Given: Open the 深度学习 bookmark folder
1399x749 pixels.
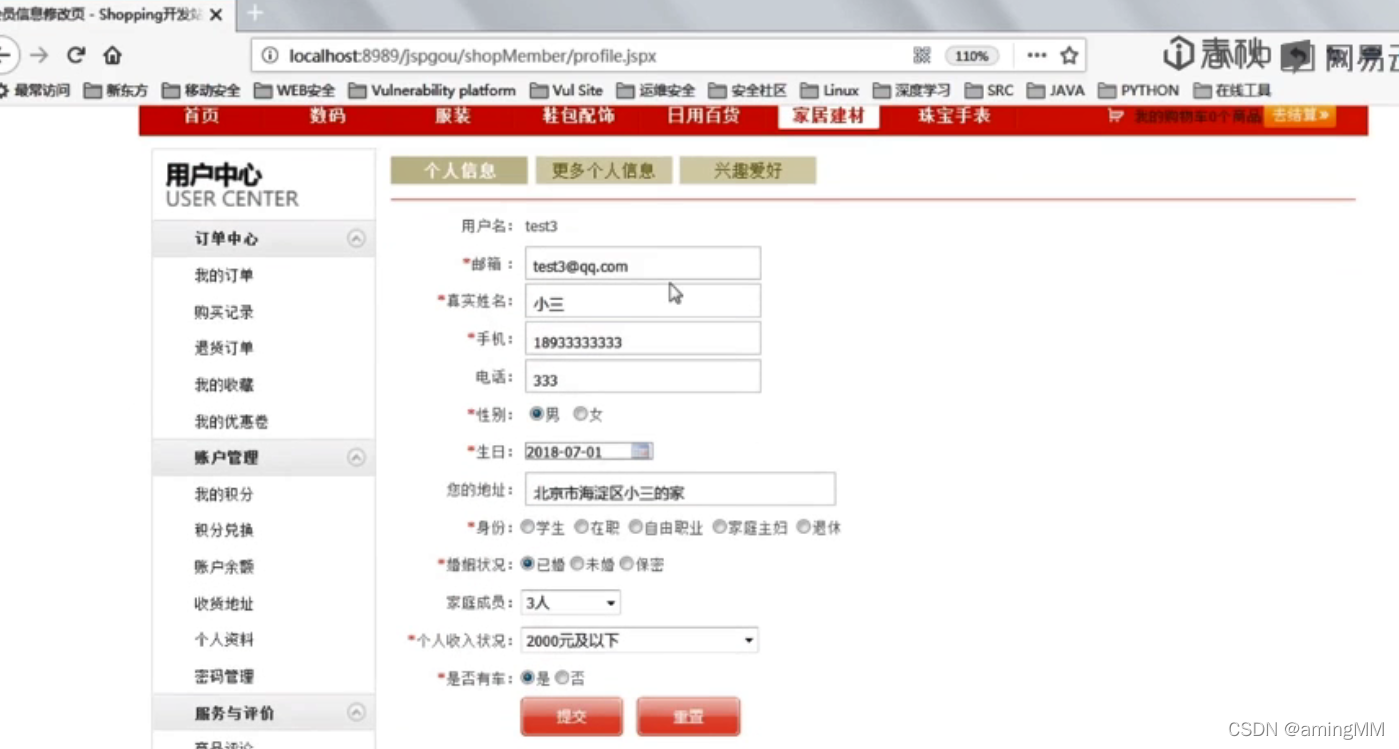Looking at the screenshot, I should tap(912, 90).
